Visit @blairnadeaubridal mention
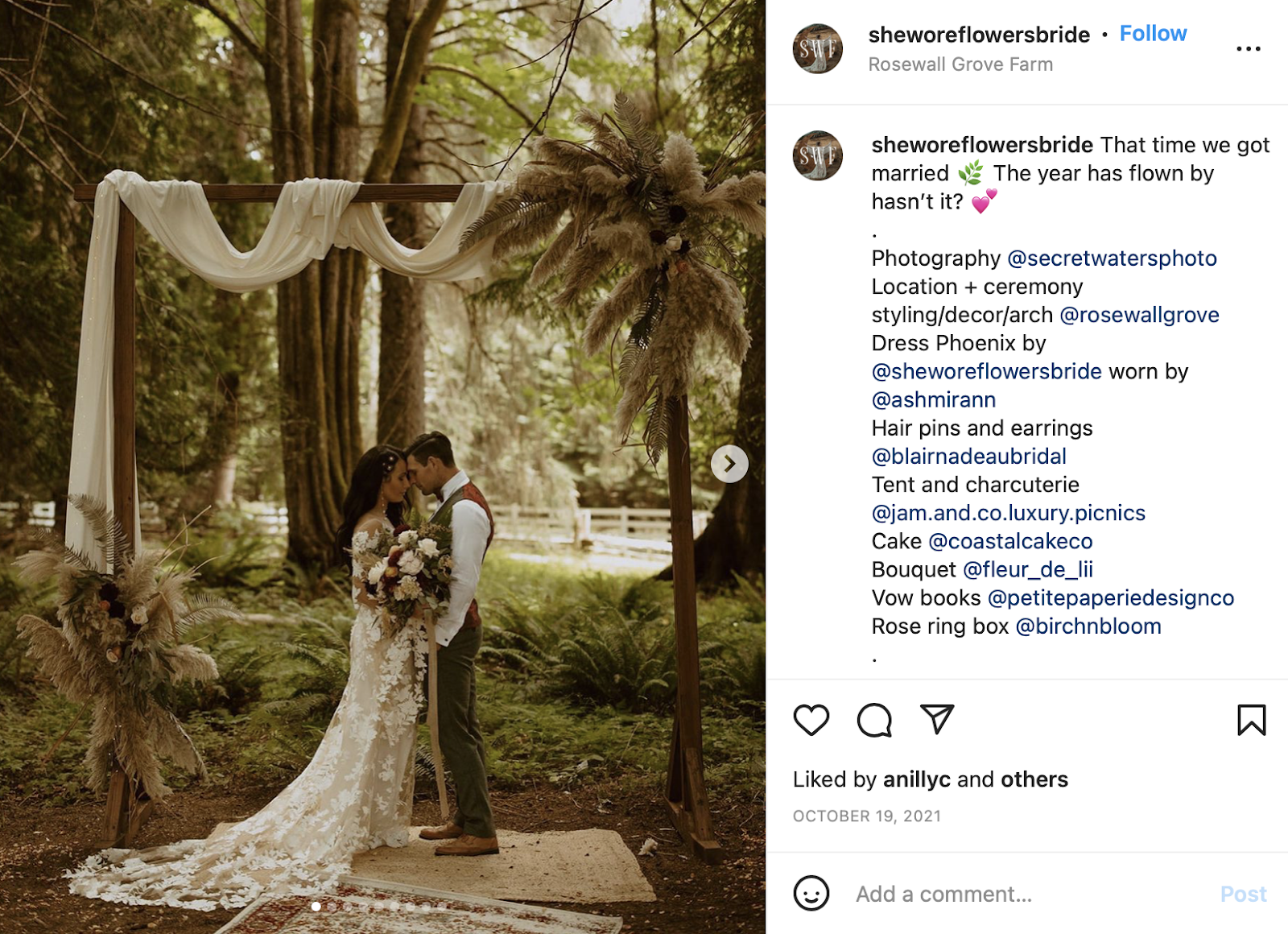 coord(968,457)
